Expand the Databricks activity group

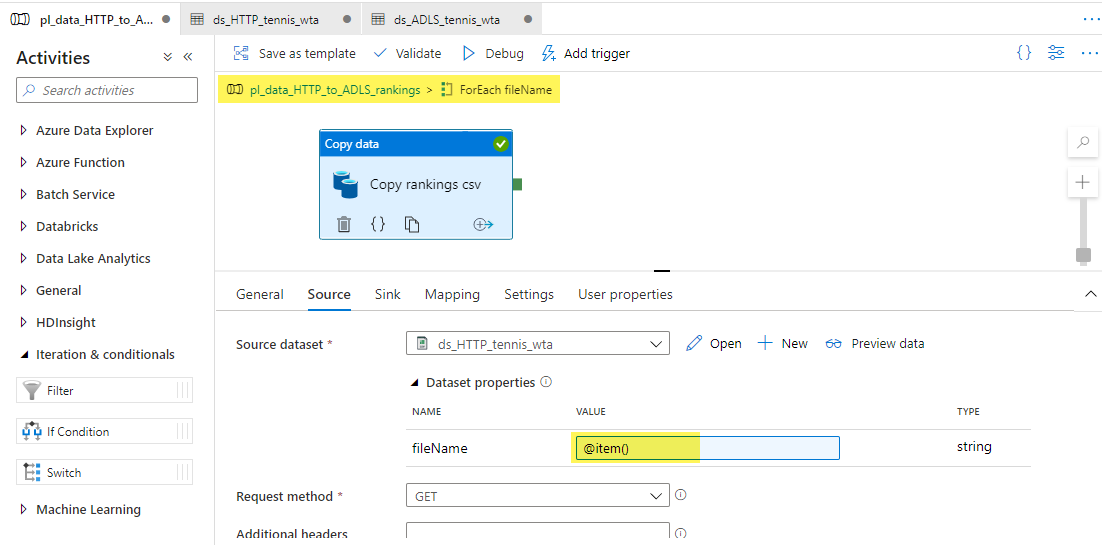click(24, 226)
